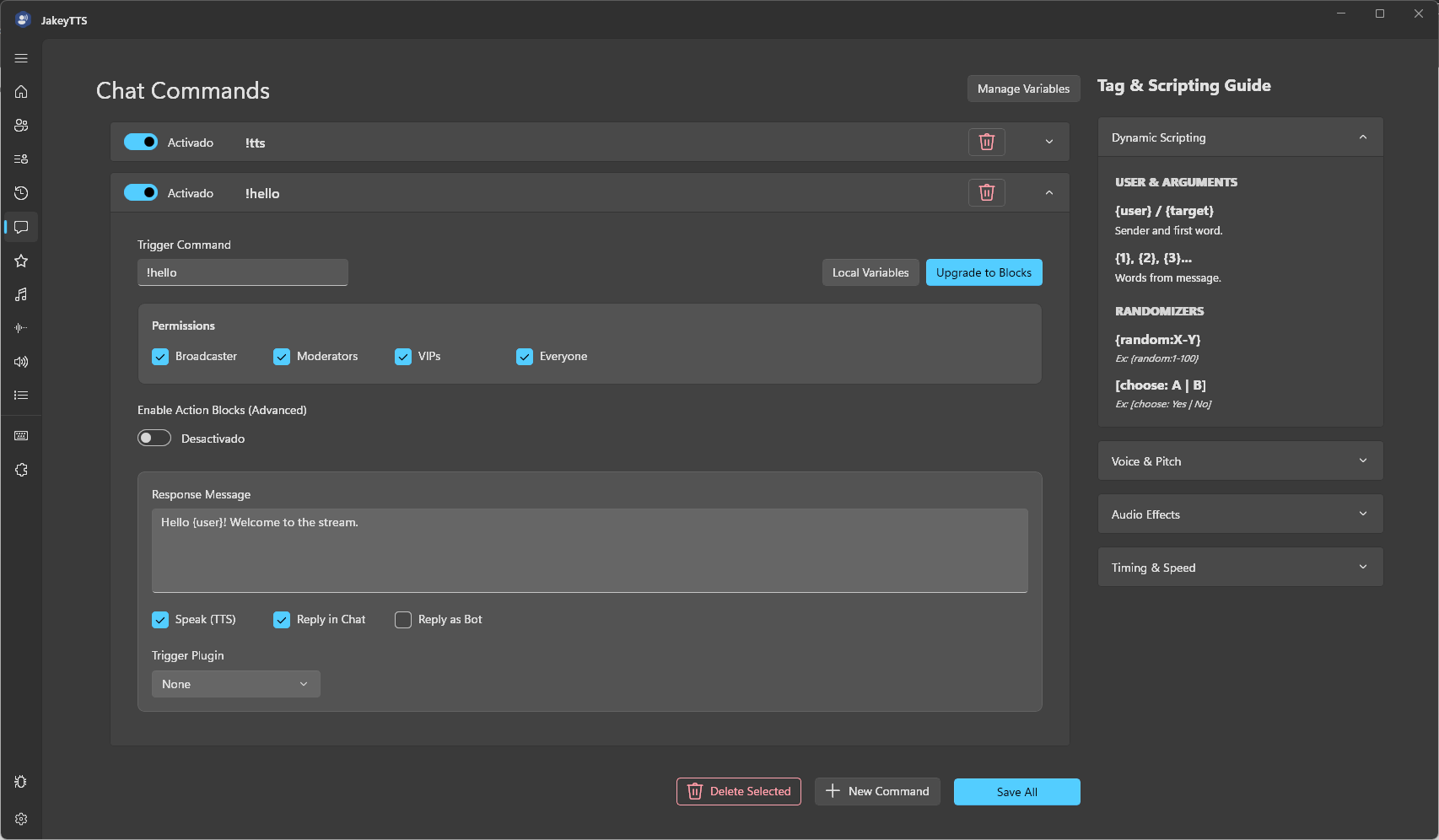
Task: Toggle the !hello command Activado switch
Action: [141, 192]
